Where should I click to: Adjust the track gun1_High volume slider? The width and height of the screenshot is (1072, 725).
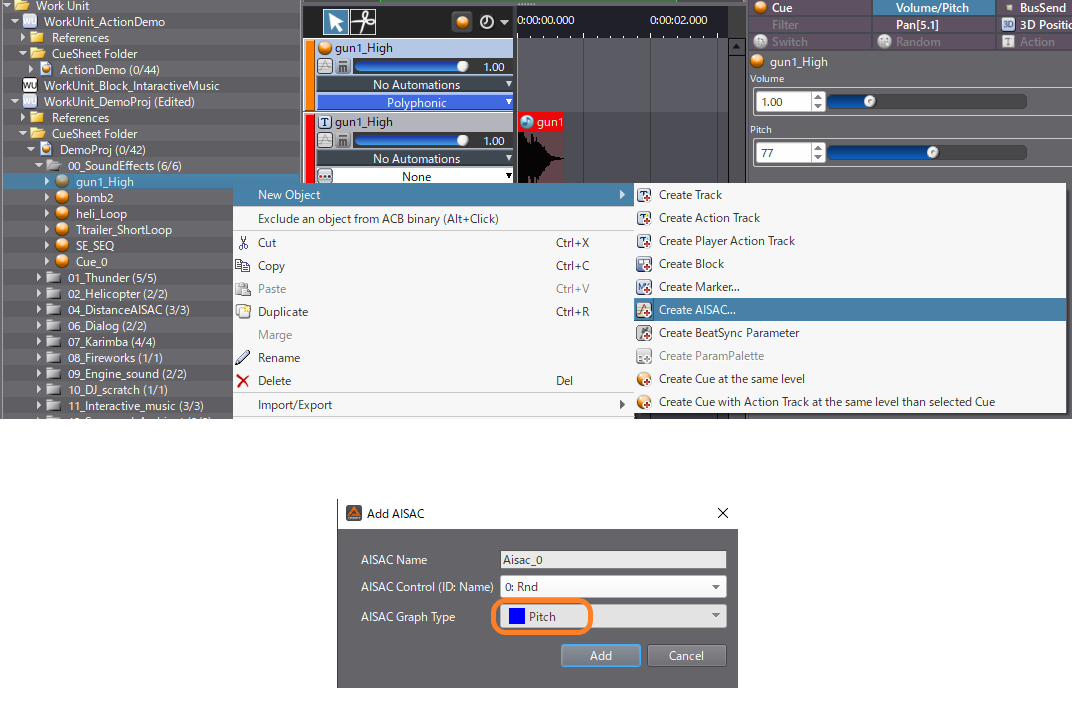(x=411, y=140)
